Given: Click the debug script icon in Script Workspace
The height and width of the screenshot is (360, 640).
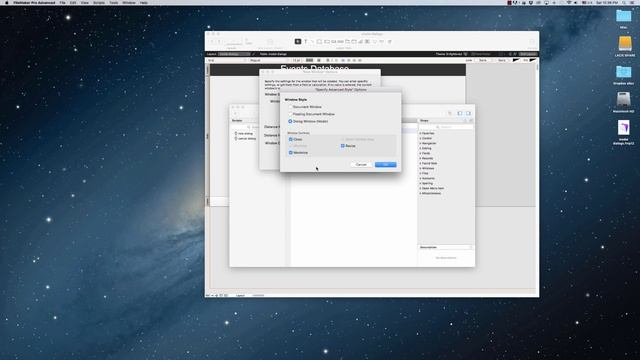Looking at the screenshot, I should pyautogui.click(x=450, y=113).
